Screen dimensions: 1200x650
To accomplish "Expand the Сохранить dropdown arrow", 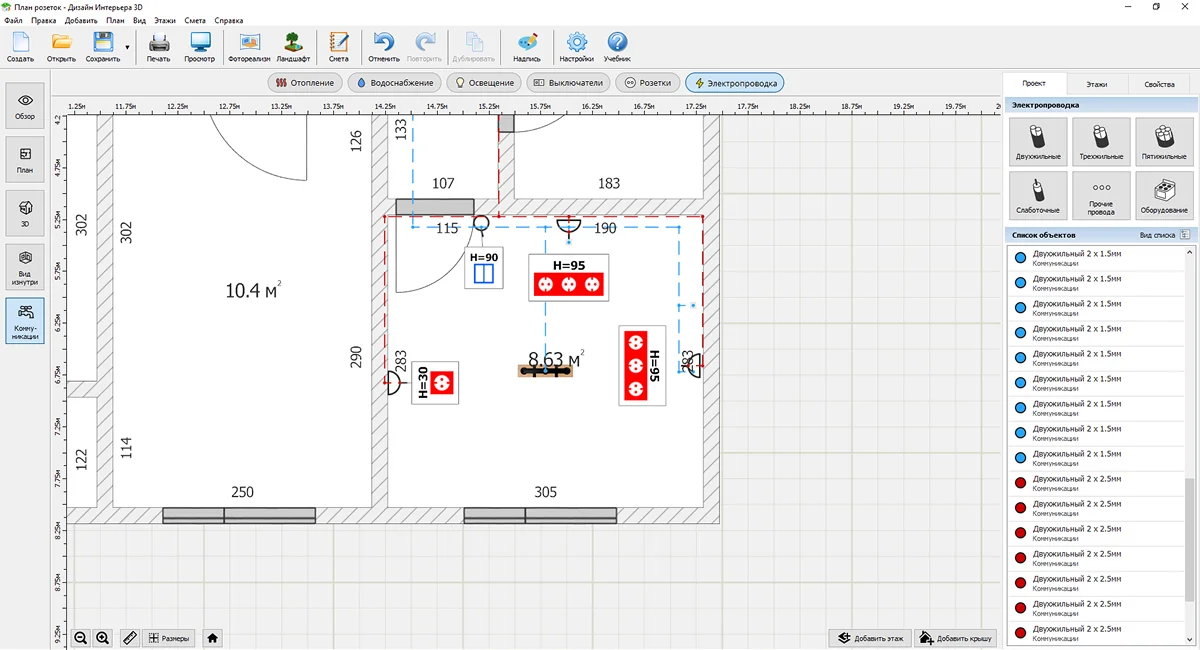I will click(127, 47).
